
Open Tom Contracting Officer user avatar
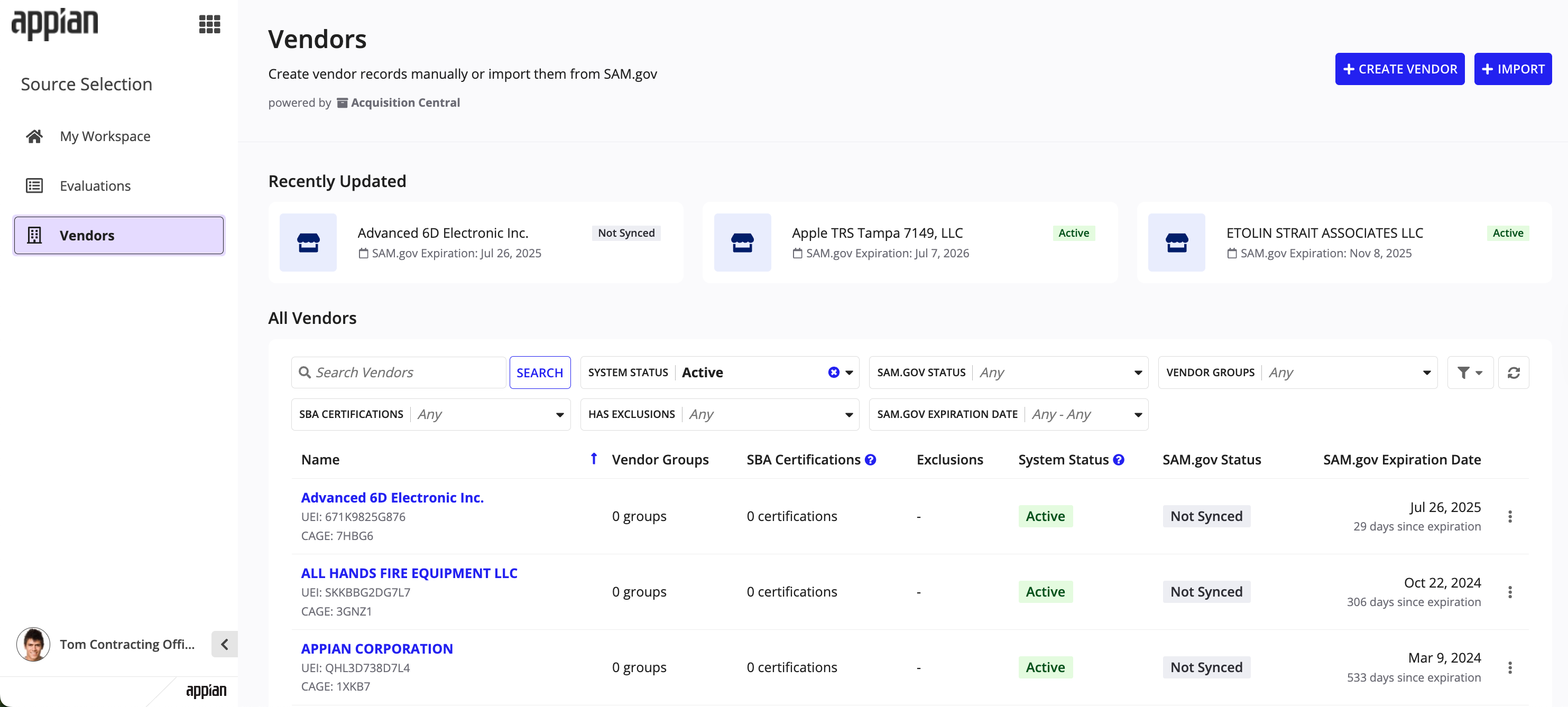click(x=33, y=644)
